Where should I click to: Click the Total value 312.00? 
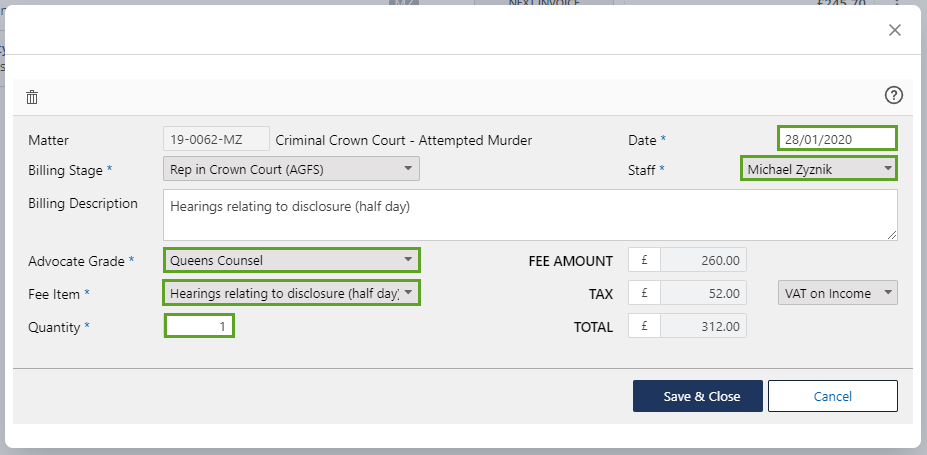(703, 326)
